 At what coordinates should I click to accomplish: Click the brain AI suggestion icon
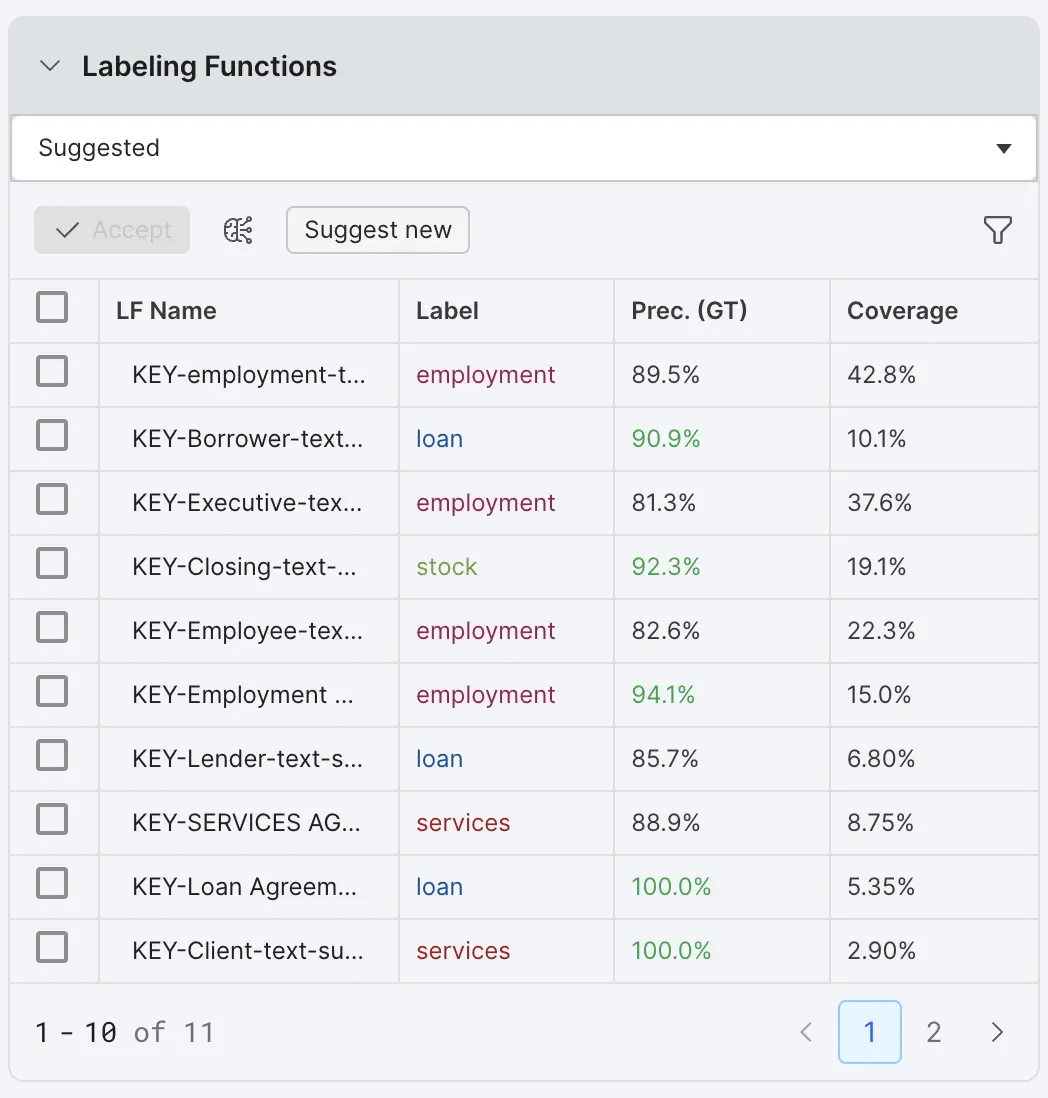click(x=238, y=230)
